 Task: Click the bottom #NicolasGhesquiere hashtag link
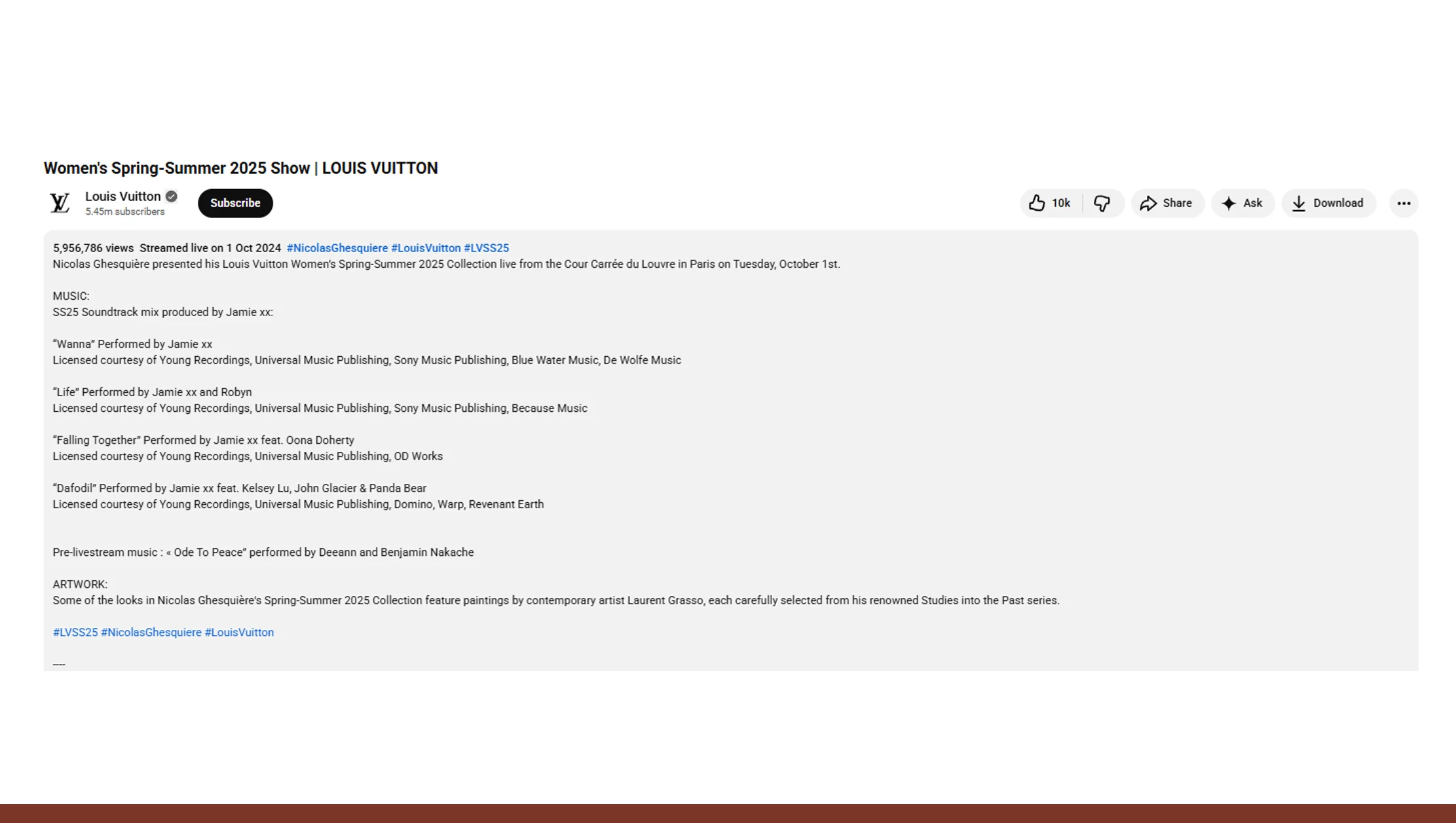(151, 632)
